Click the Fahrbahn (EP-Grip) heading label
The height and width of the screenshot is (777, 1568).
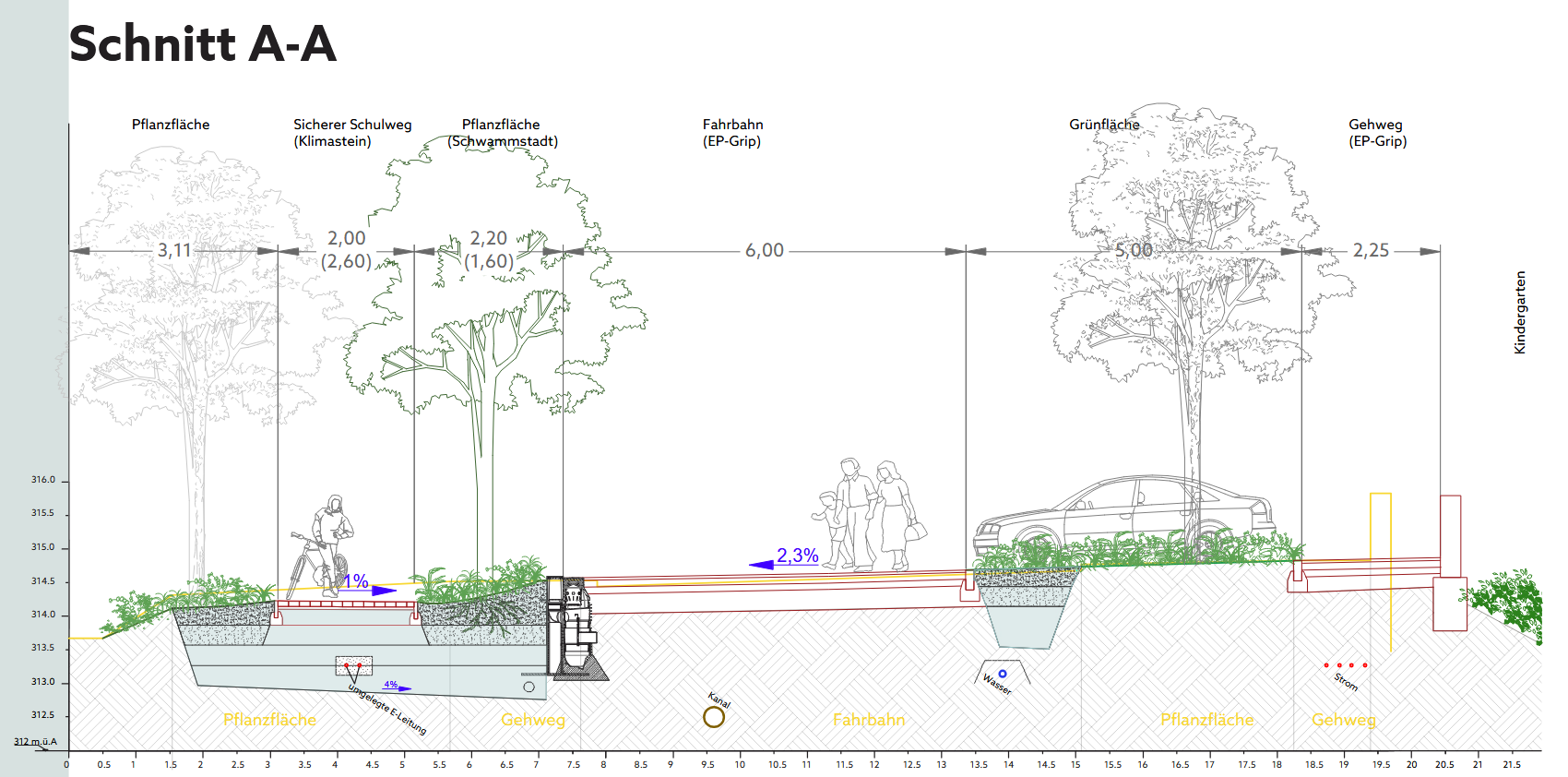[x=732, y=133]
